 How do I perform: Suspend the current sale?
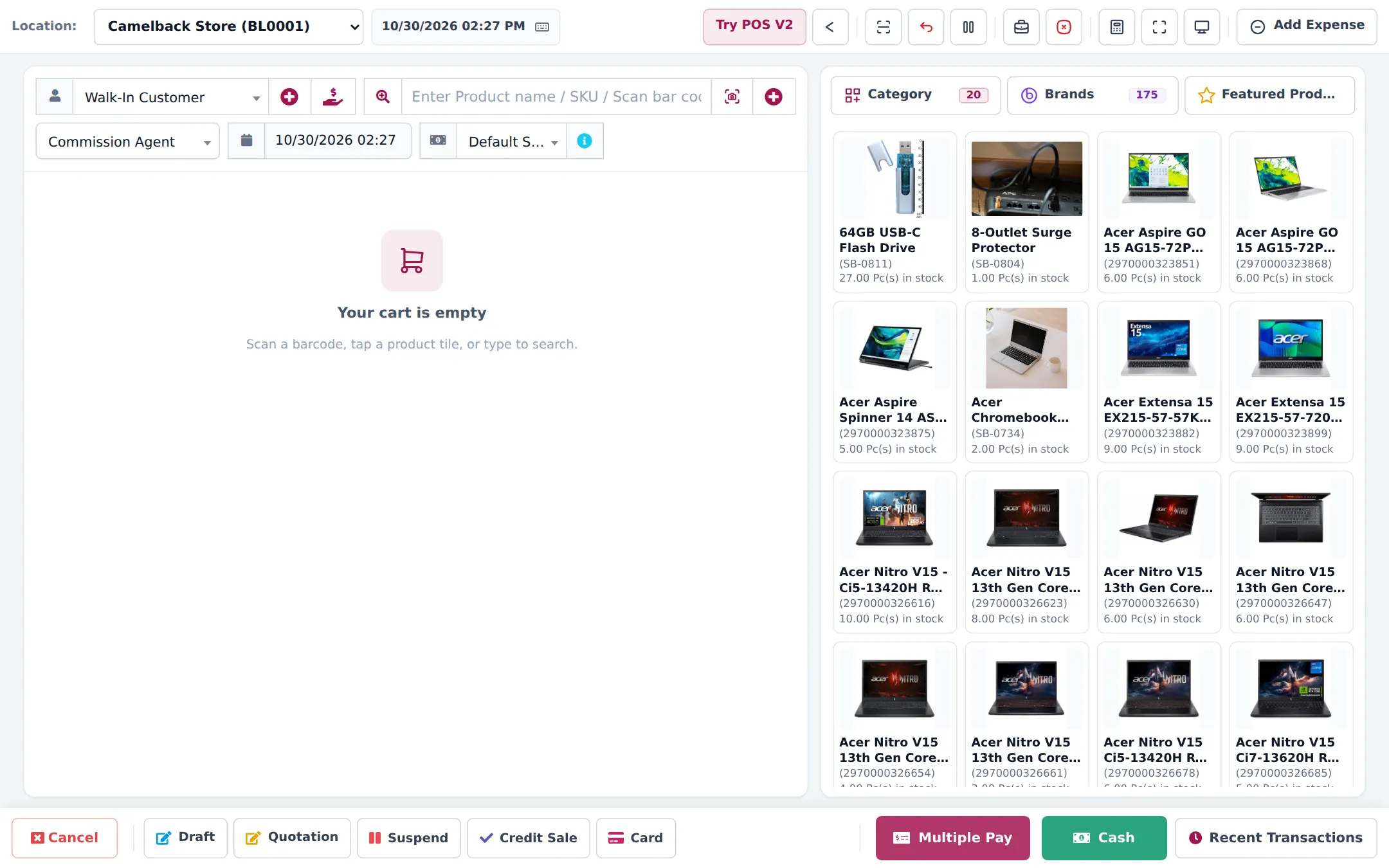[408, 838]
